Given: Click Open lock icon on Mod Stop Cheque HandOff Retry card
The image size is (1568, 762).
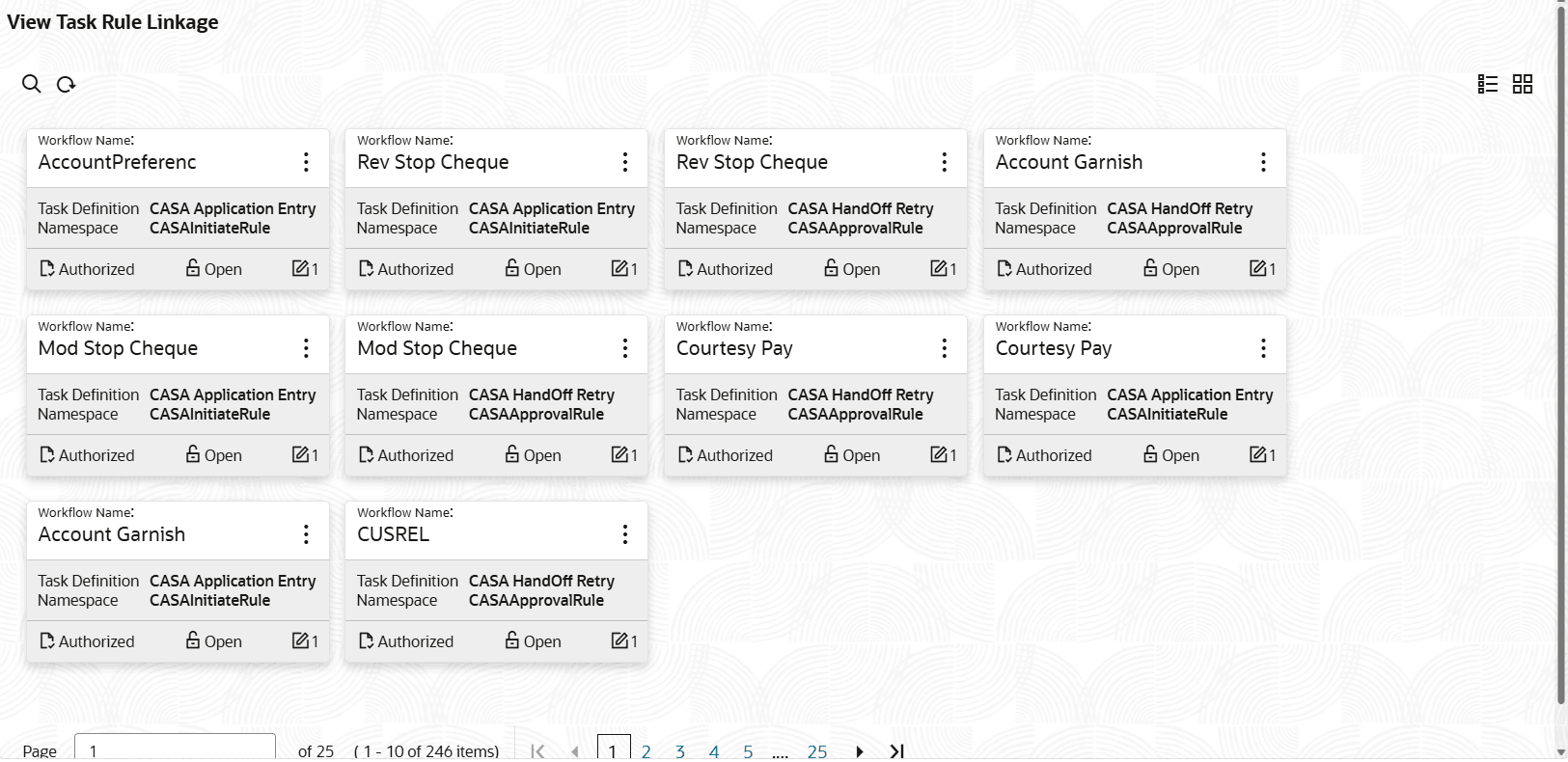Looking at the screenshot, I should tap(512, 453).
